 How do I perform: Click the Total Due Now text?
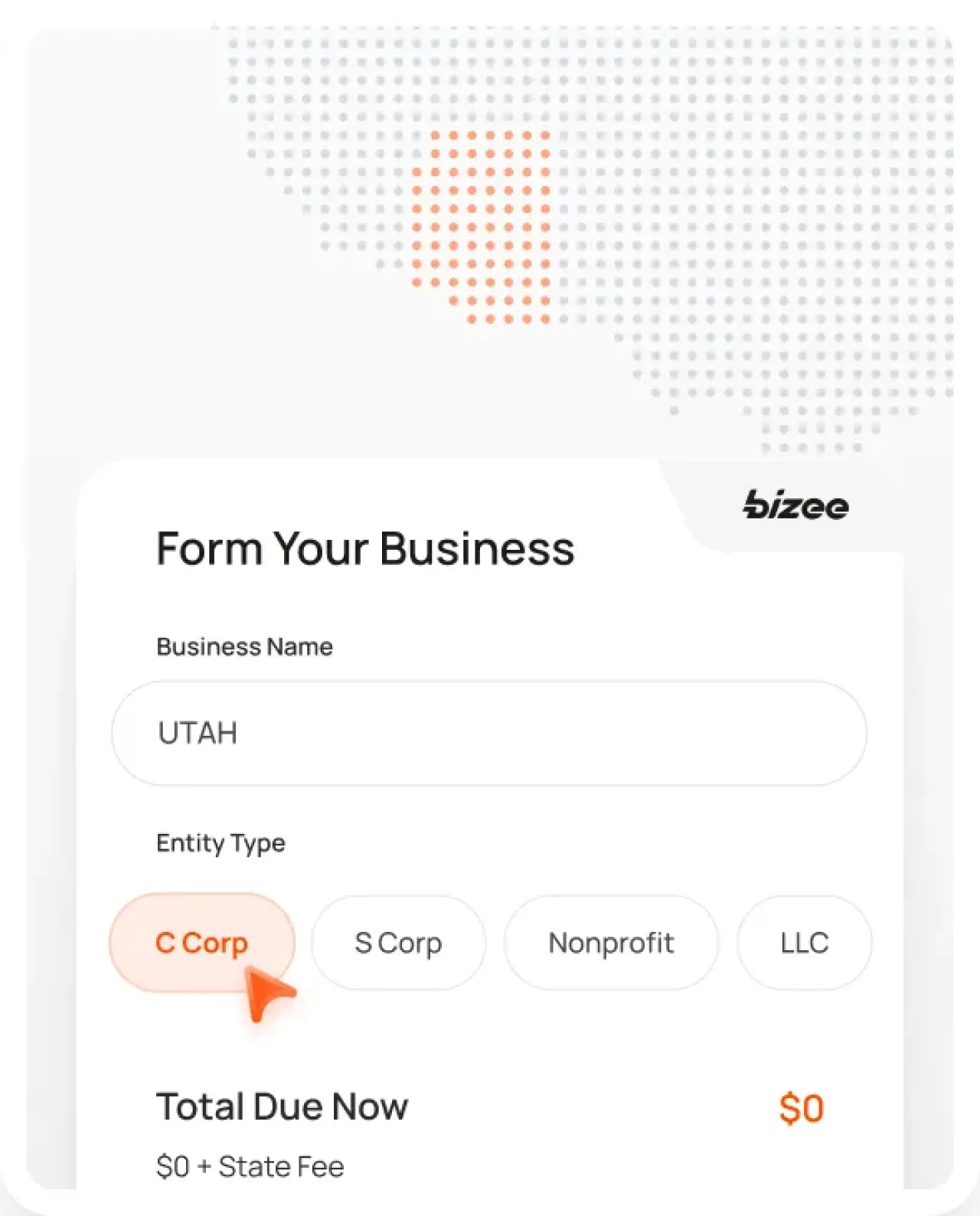tap(283, 1106)
